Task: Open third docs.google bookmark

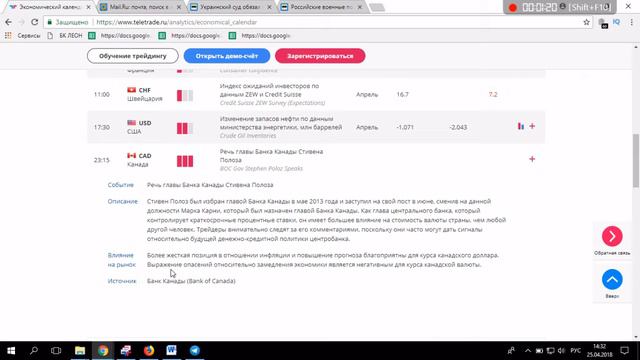Action: coord(260,36)
